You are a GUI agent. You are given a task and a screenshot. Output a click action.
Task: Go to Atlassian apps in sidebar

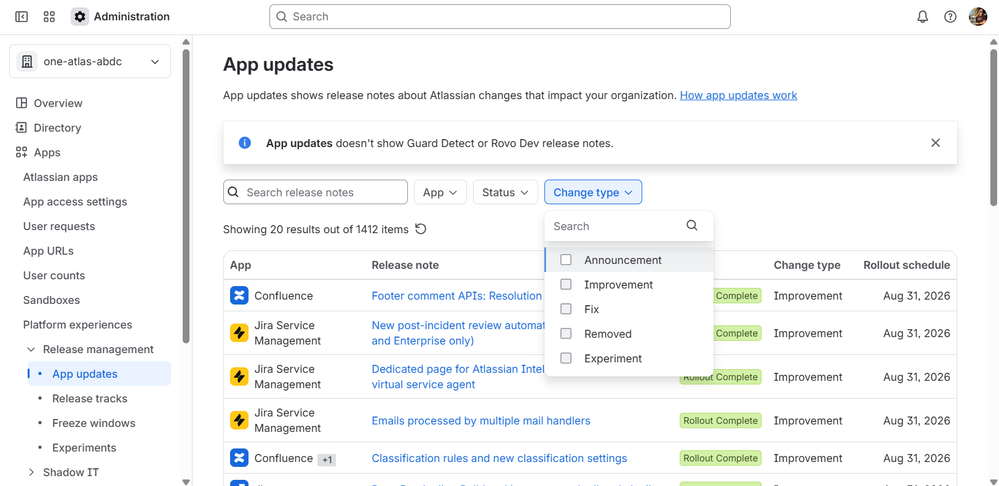coord(61,177)
